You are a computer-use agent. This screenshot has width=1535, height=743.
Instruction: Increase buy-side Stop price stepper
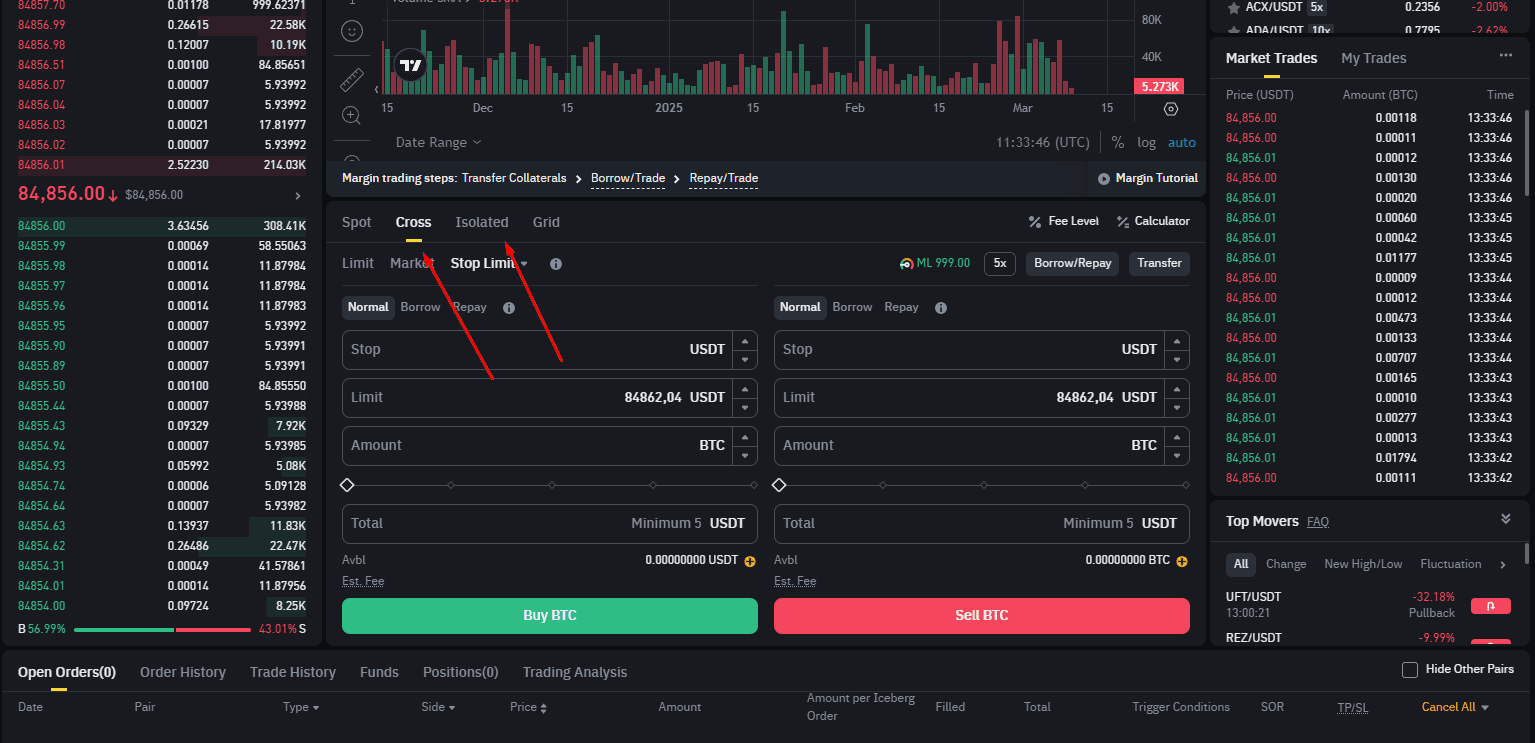tap(745, 341)
